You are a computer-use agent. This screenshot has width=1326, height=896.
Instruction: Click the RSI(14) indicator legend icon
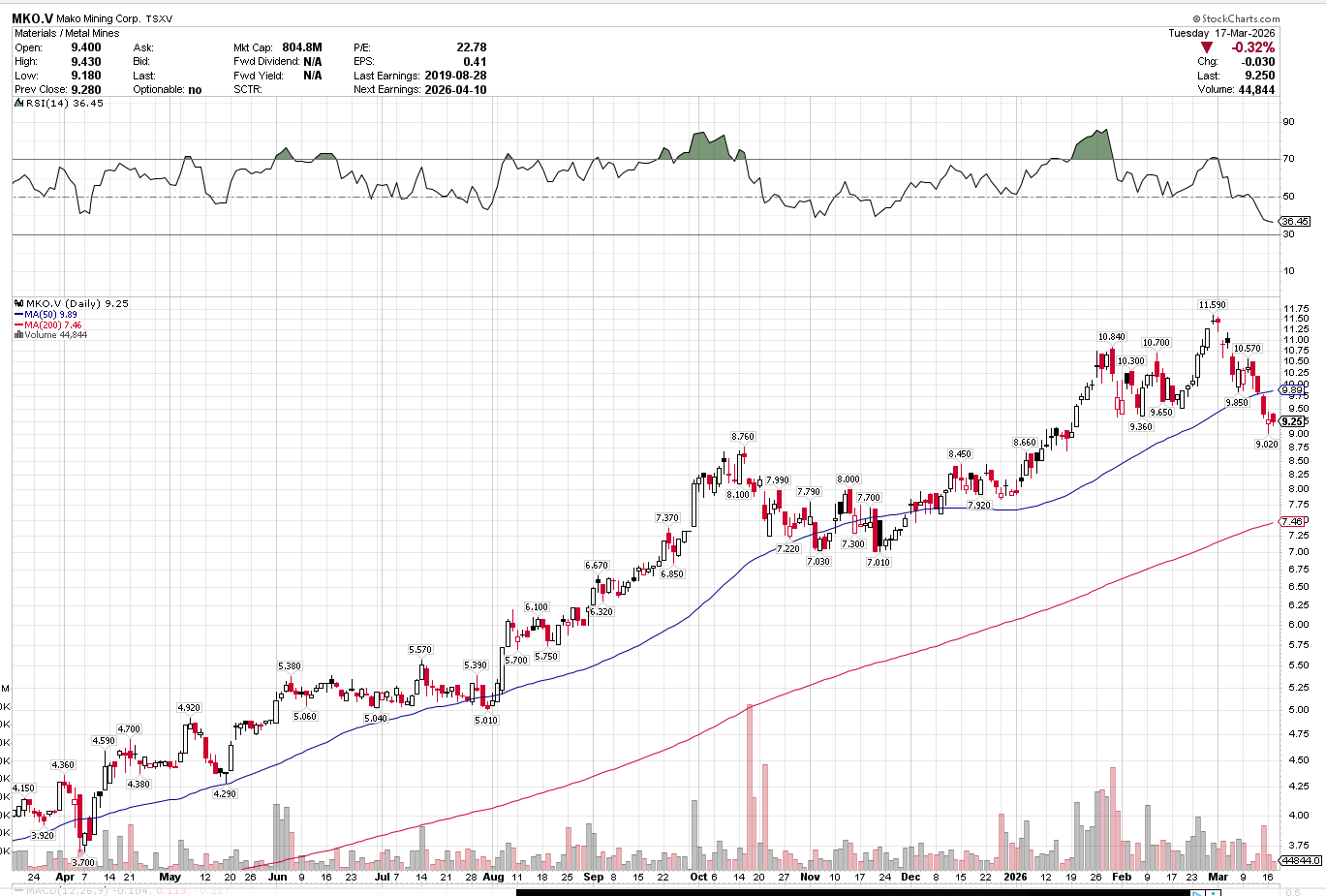pos(18,103)
